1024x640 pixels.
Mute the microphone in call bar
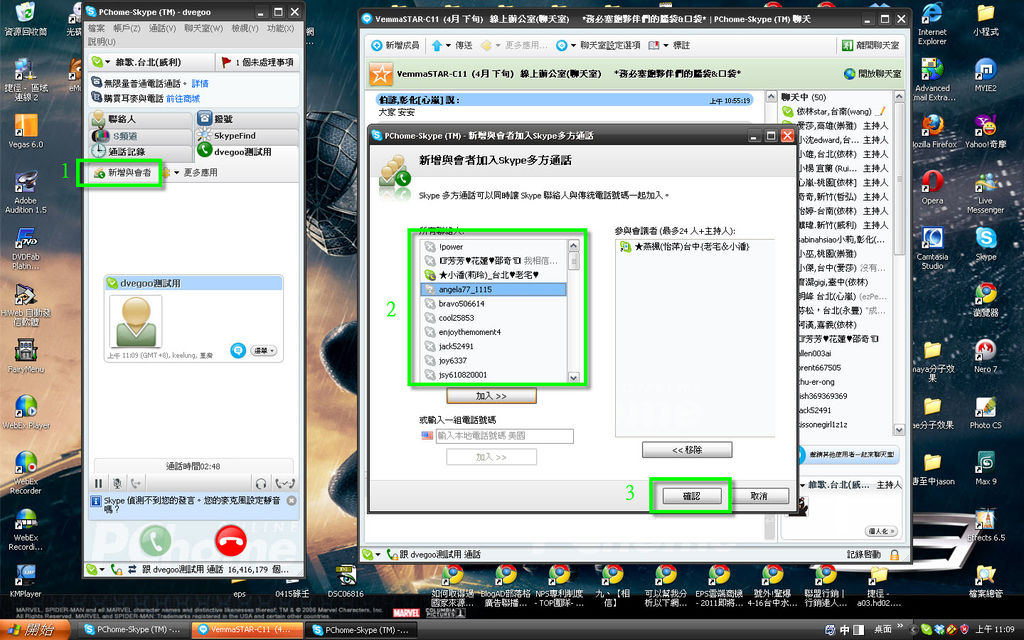click(117, 483)
